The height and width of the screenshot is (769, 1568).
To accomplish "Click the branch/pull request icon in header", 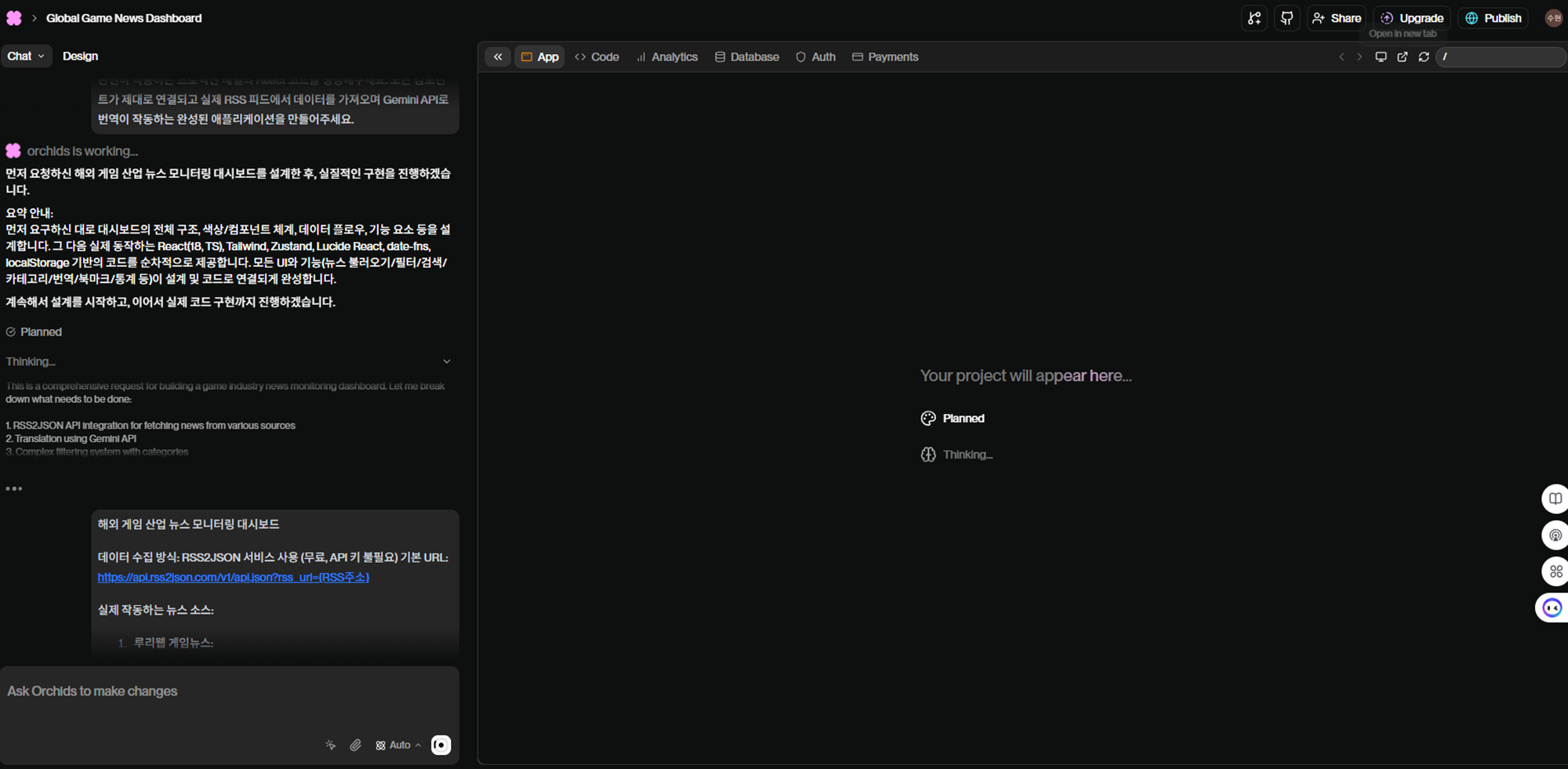I will pos(1254,18).
